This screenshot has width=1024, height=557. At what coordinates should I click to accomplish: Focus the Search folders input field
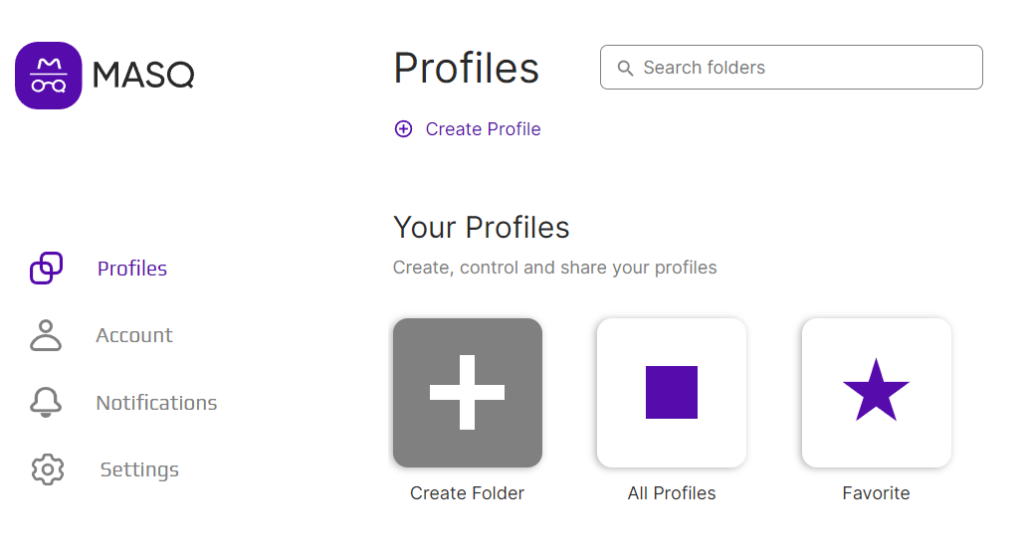point(791,67)
